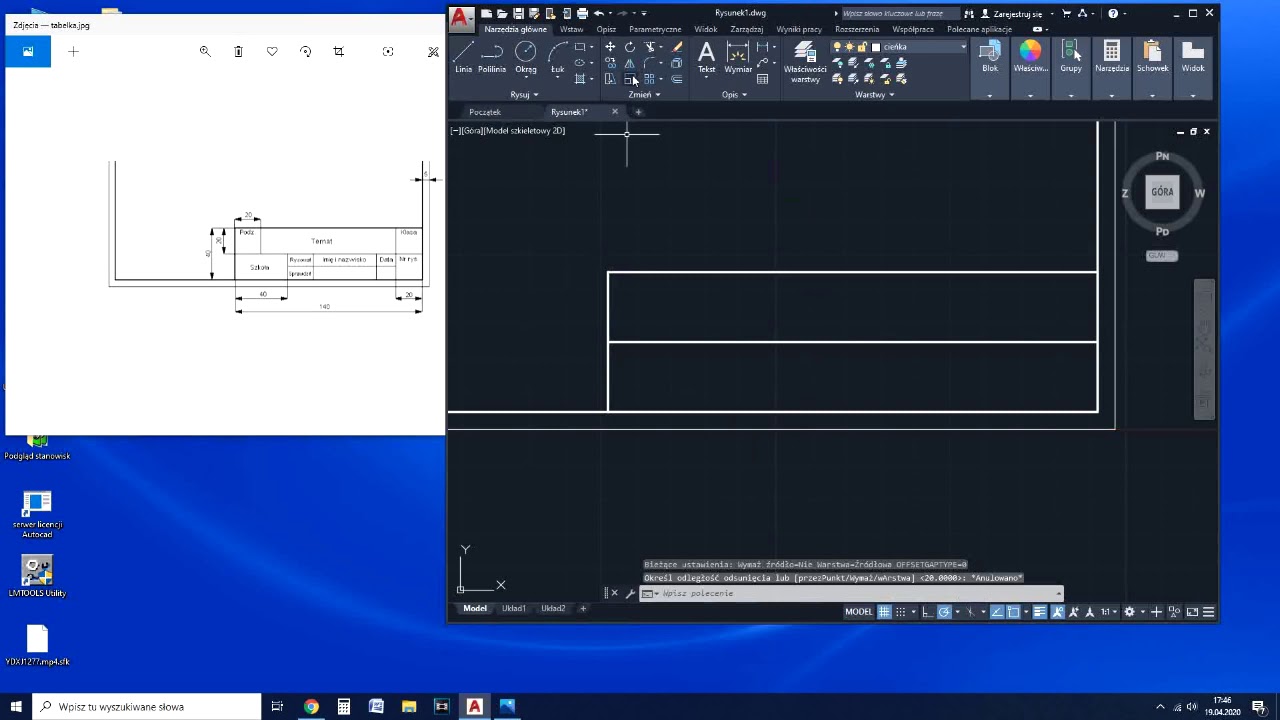Switch to the Układ1 layout tab

tap(514, 609)
